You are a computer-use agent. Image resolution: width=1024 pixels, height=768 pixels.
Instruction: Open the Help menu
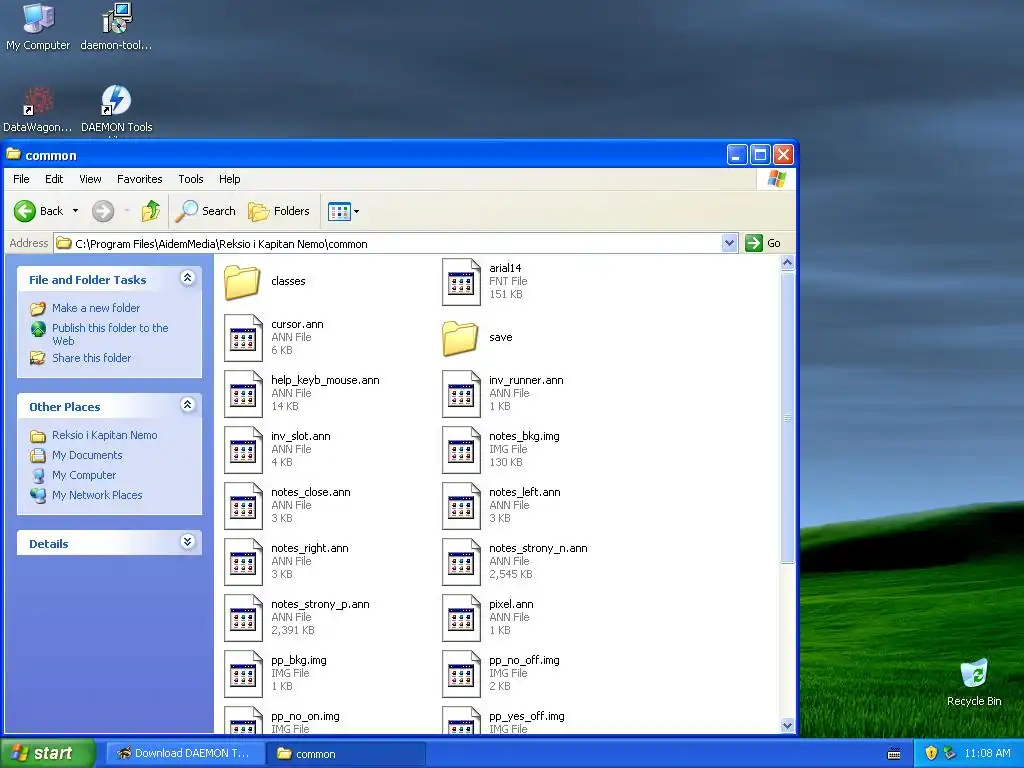click(229, 179)
